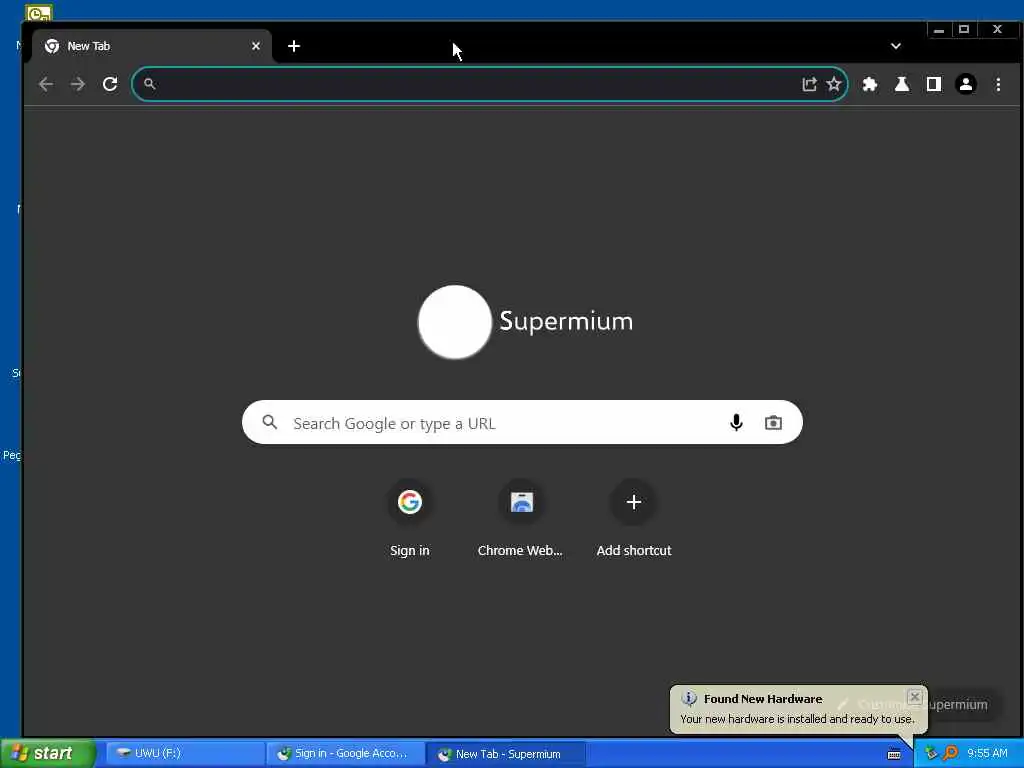Reload the current page

click(110, 84)
